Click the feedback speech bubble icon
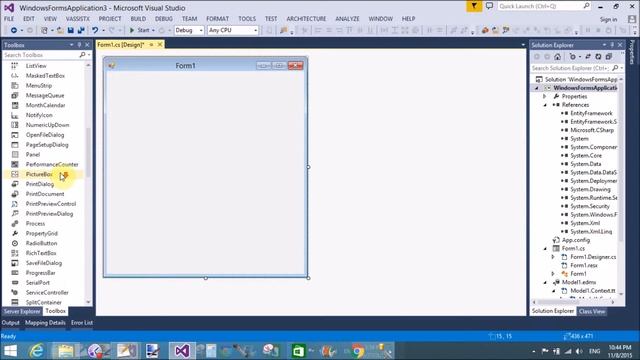This screenshot has width=640, height=360. coord(489,6)
